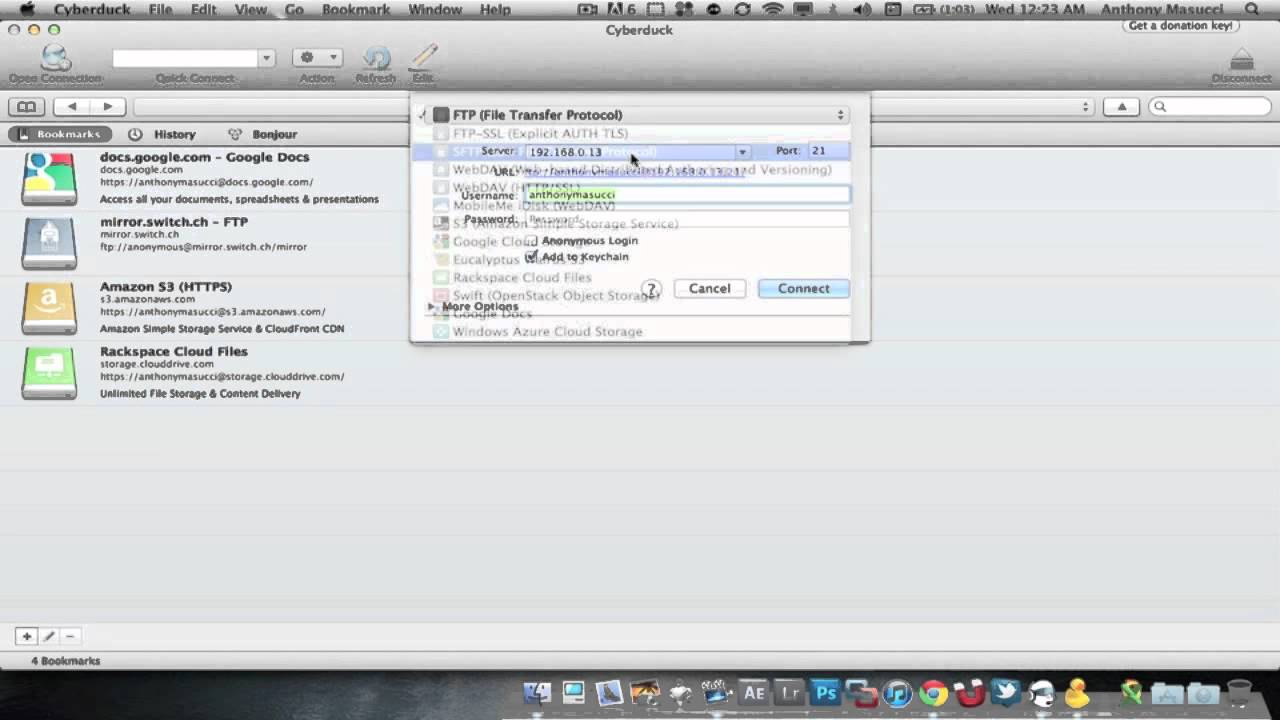Viewport: 1280px width, 720px height.
Task: Open Photoshop from the Dock
Action: click(826, 692)
